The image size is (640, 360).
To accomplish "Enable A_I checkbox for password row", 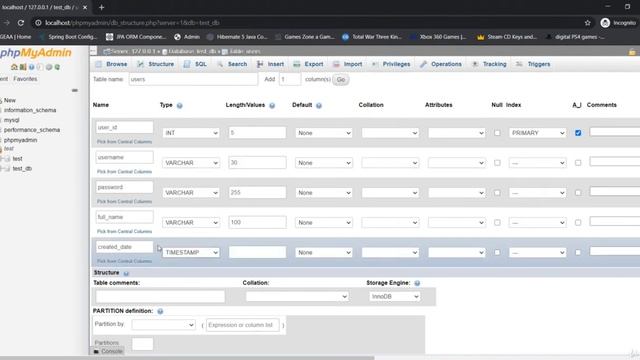I will (578, 193).
